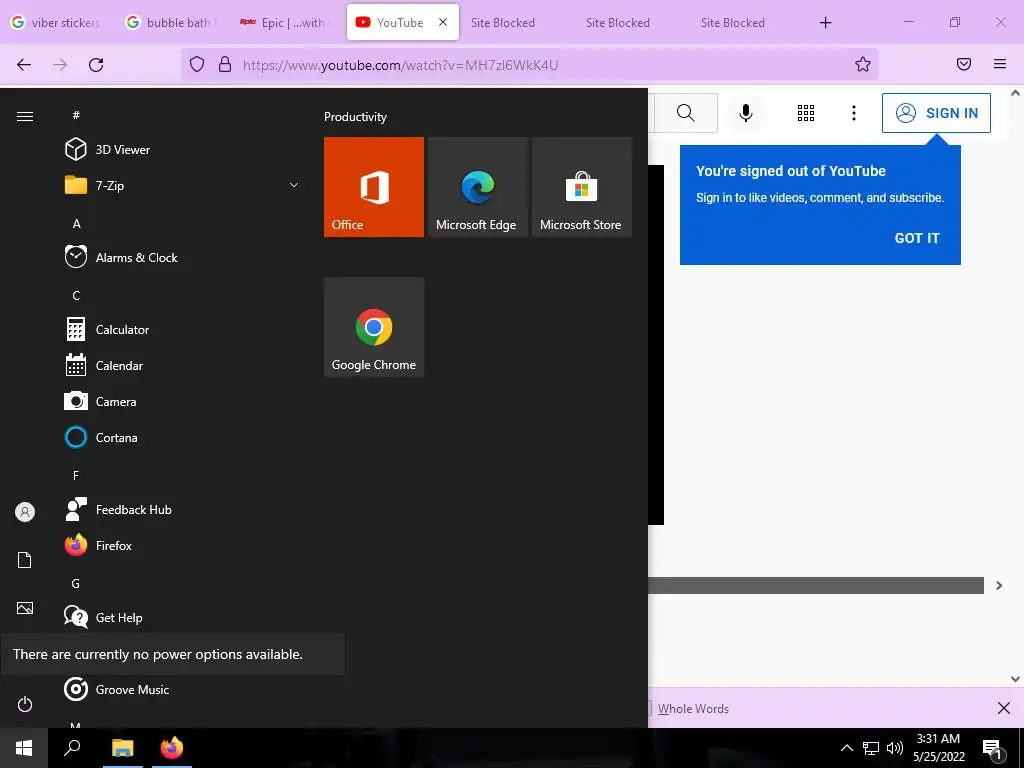
Task: Save page to Pocket
Action: click(x=964, y=64)
